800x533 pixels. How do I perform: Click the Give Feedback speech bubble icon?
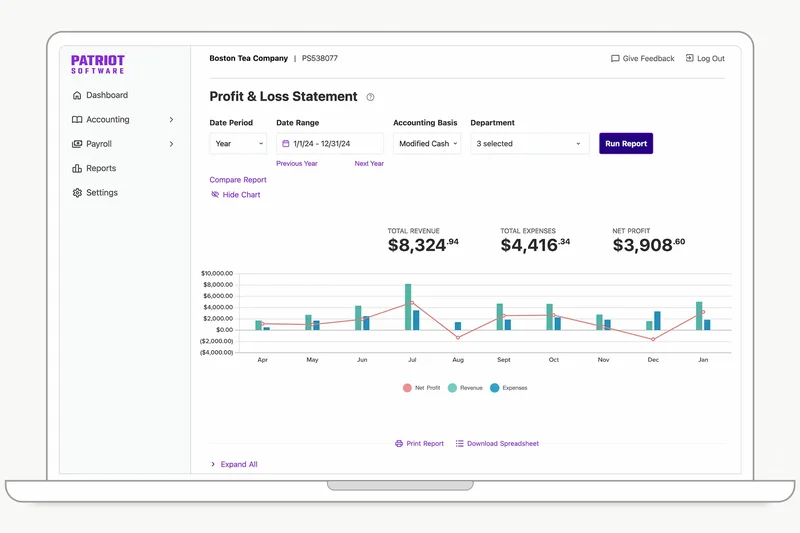615,59
